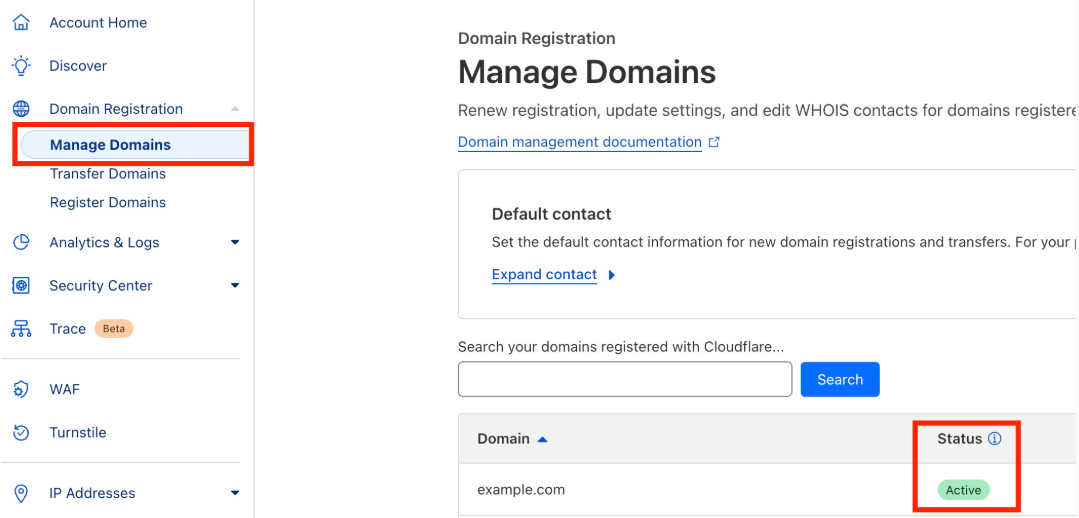
Task: Click the Discover lightbulb icon
Action: 21,66
